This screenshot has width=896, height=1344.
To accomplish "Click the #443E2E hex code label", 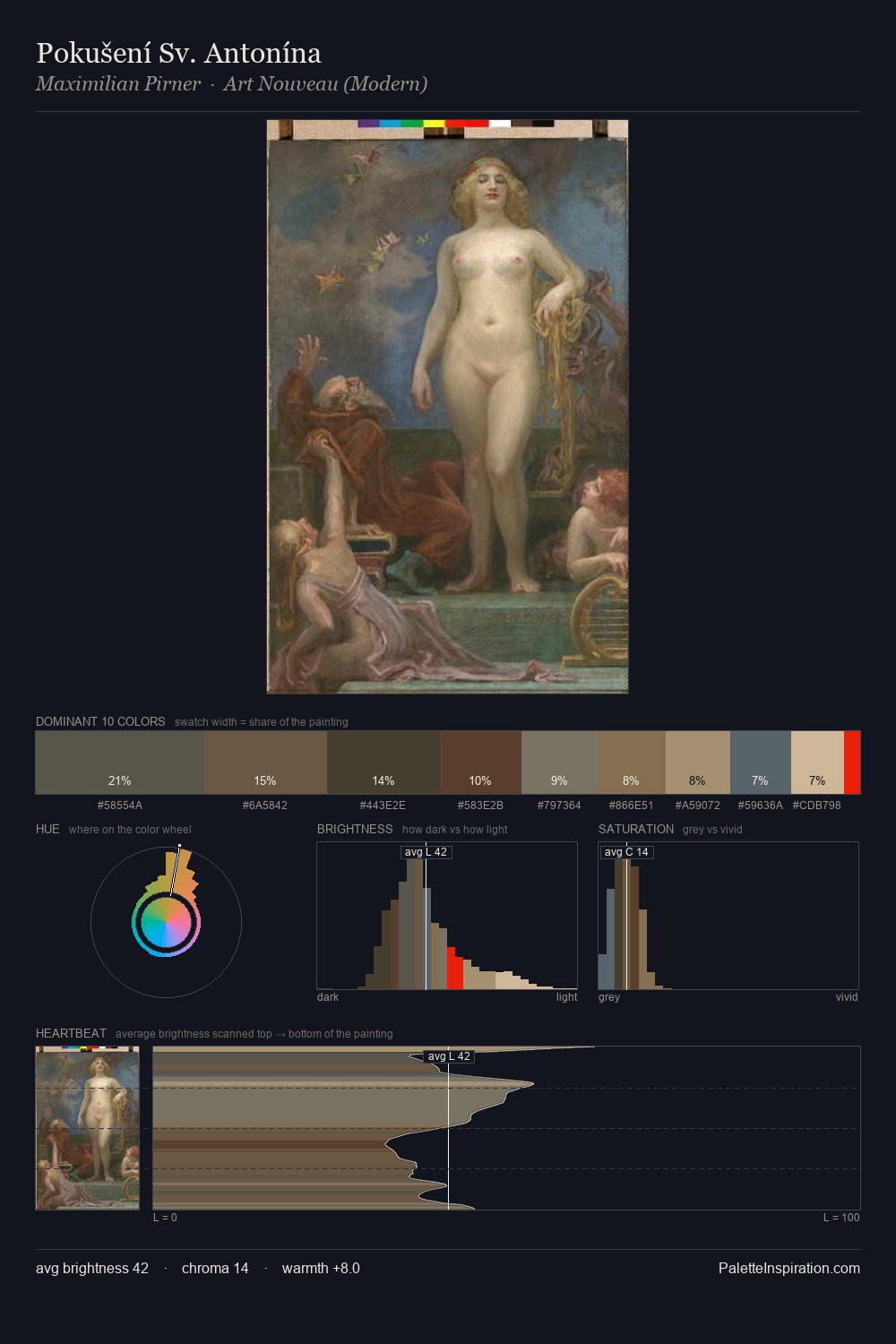I will coord(383,805).
